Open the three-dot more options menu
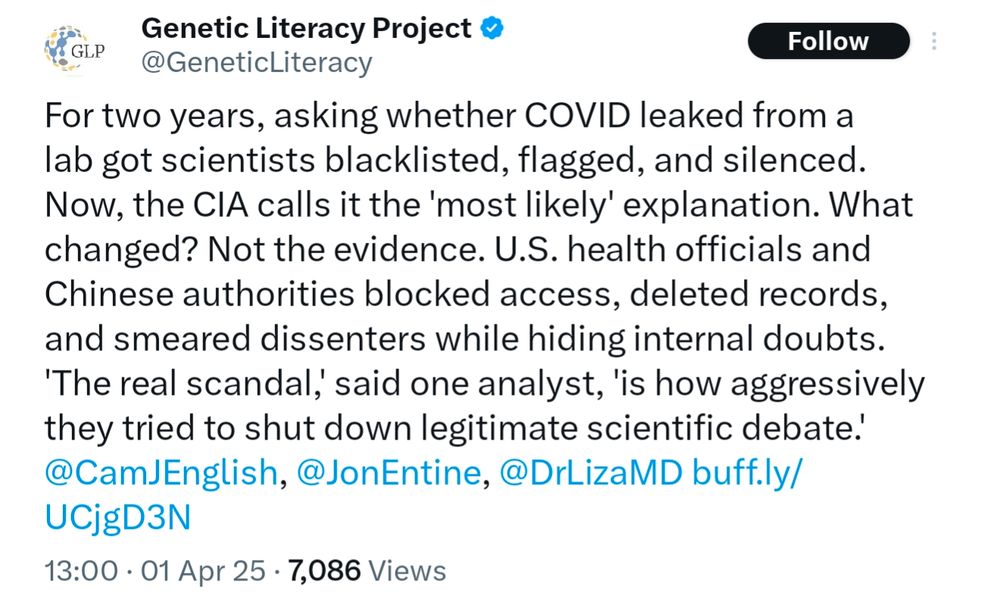Screen dimensions: 1000x604 tap(934, 41)
